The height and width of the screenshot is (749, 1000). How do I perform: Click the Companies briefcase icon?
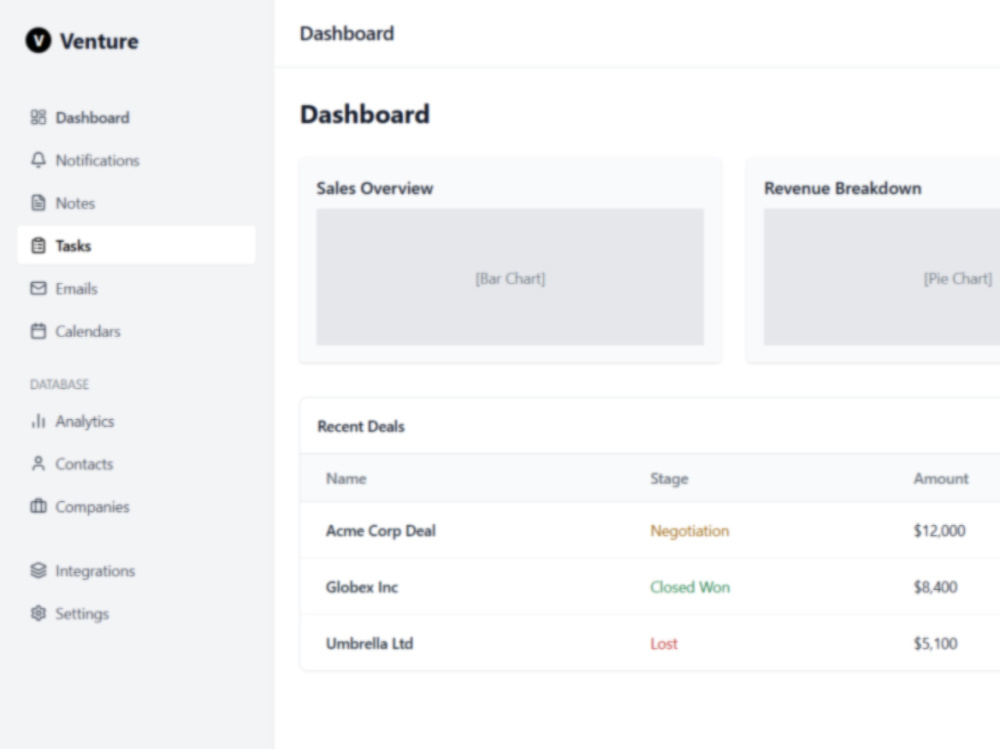coord(38,507)
